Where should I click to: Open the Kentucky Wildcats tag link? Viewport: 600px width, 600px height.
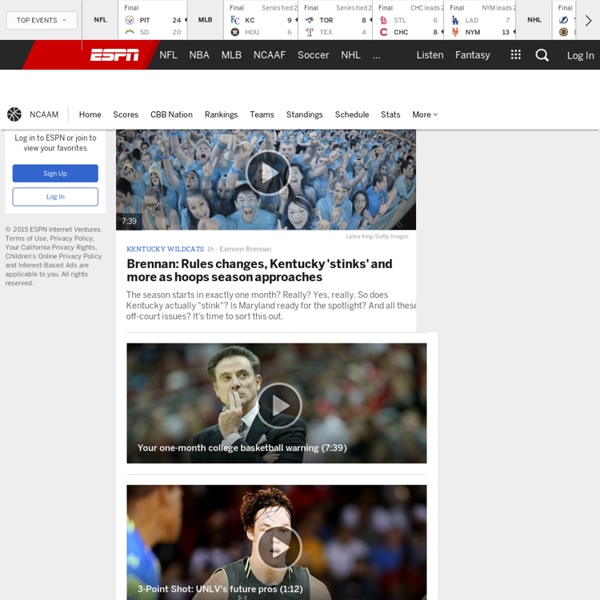point(165,248)
